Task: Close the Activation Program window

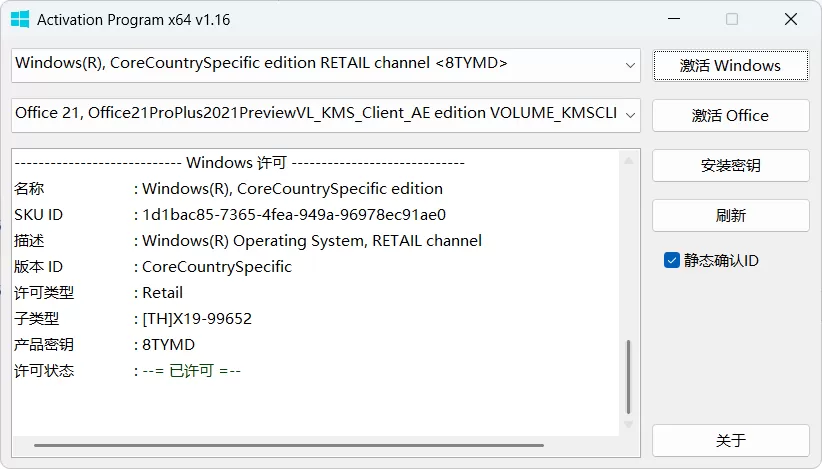Action: pos(791,19)
